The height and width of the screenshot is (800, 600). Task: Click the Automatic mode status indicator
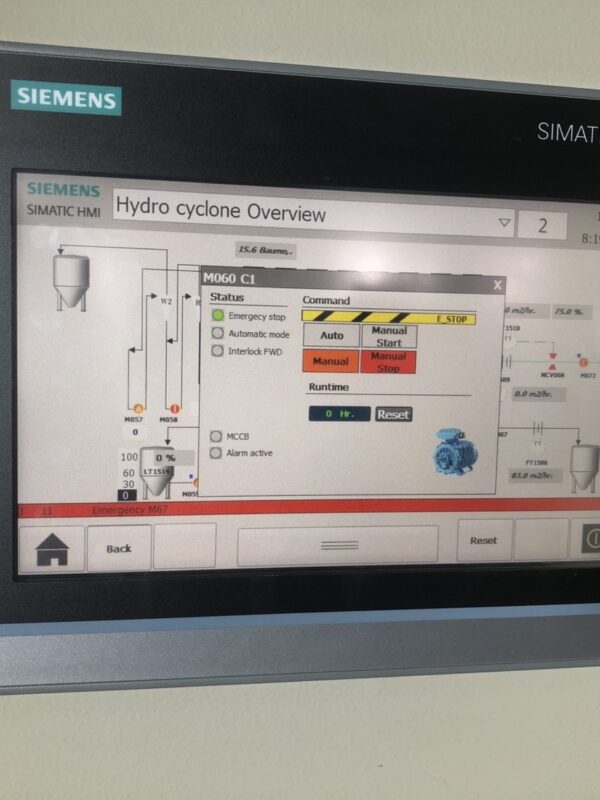[x=218, y=333]
